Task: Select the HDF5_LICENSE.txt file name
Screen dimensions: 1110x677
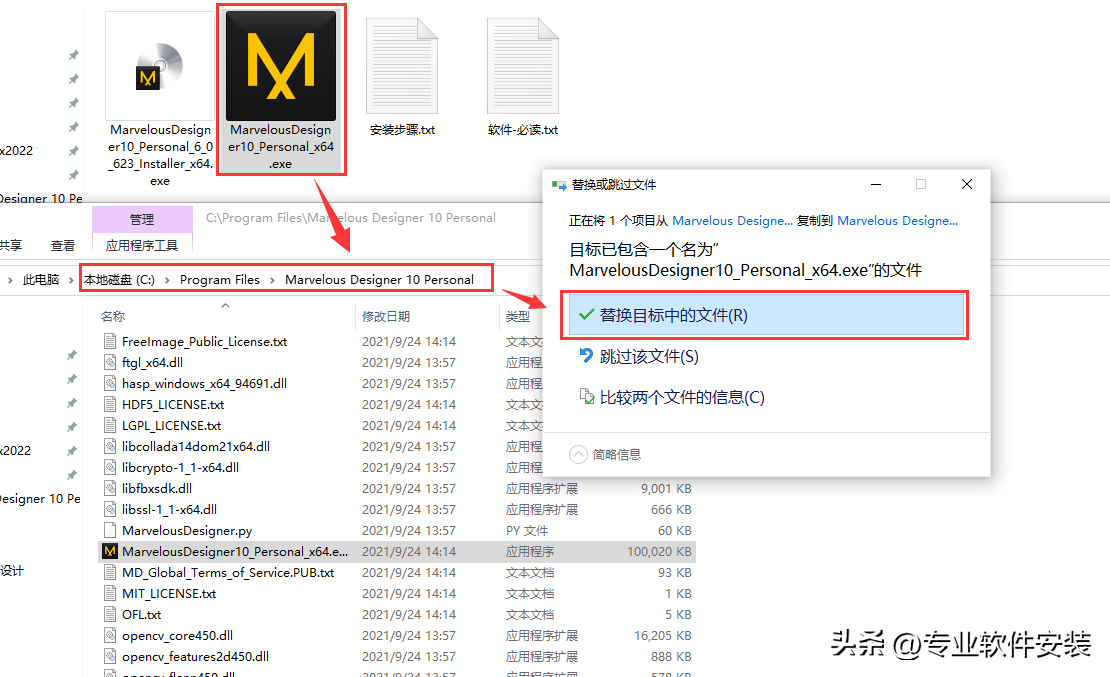Action: [x=173, y=404]
